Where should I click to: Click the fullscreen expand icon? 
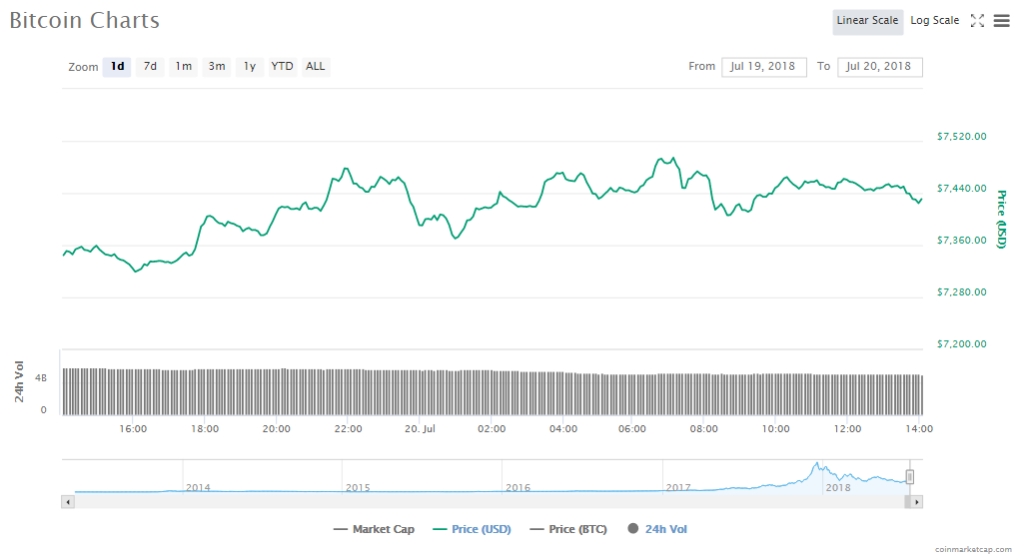point(978,21)
